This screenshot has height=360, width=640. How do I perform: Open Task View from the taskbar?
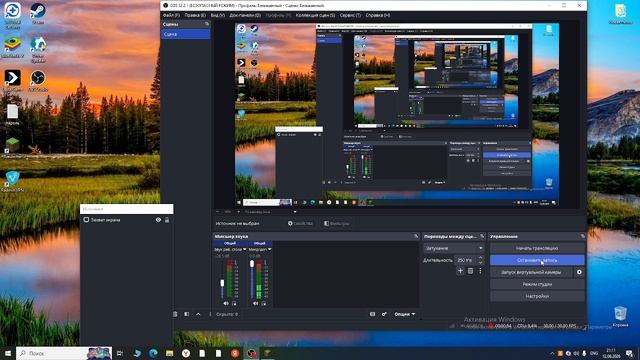tap(120, 353)
